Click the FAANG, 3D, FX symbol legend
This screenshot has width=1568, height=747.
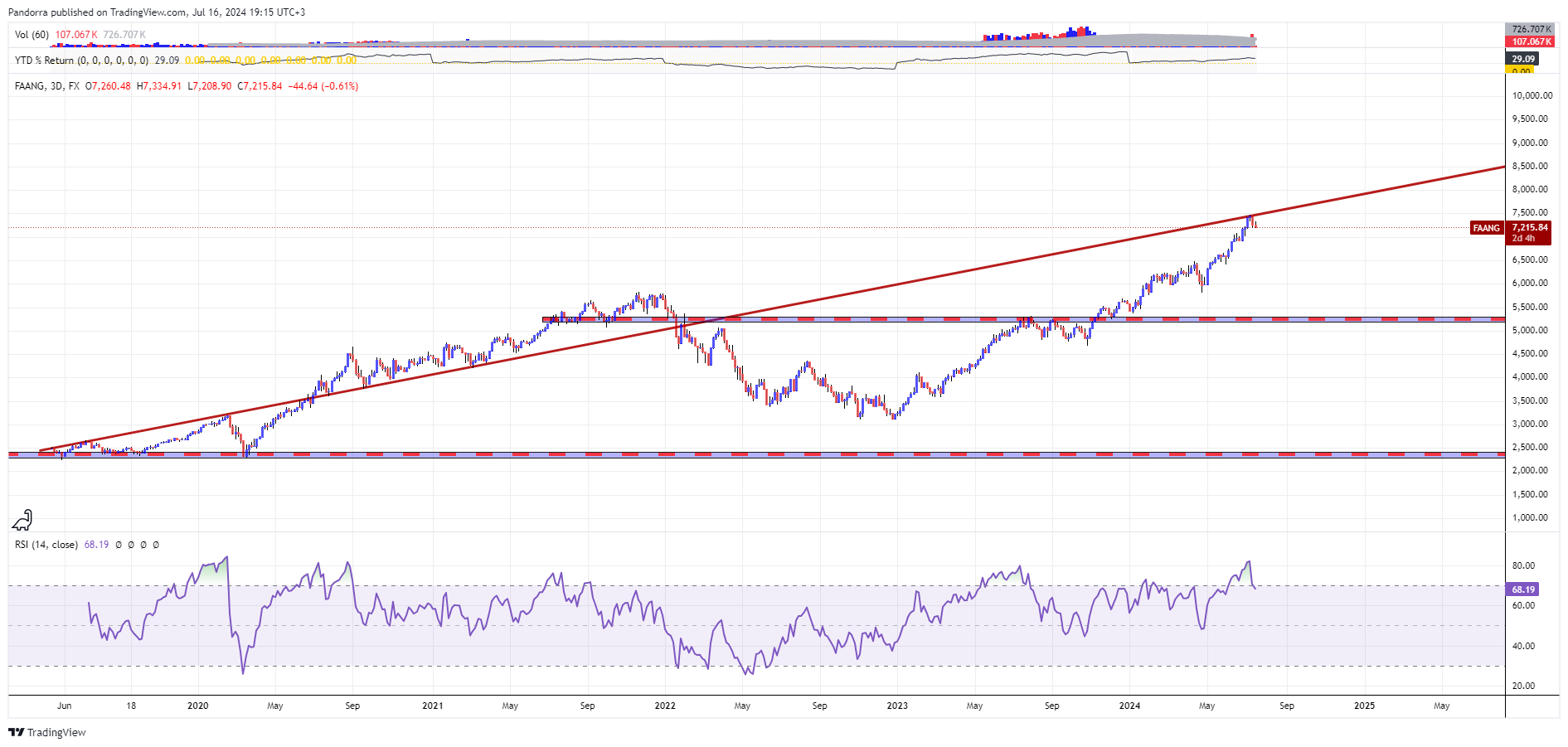47,86
